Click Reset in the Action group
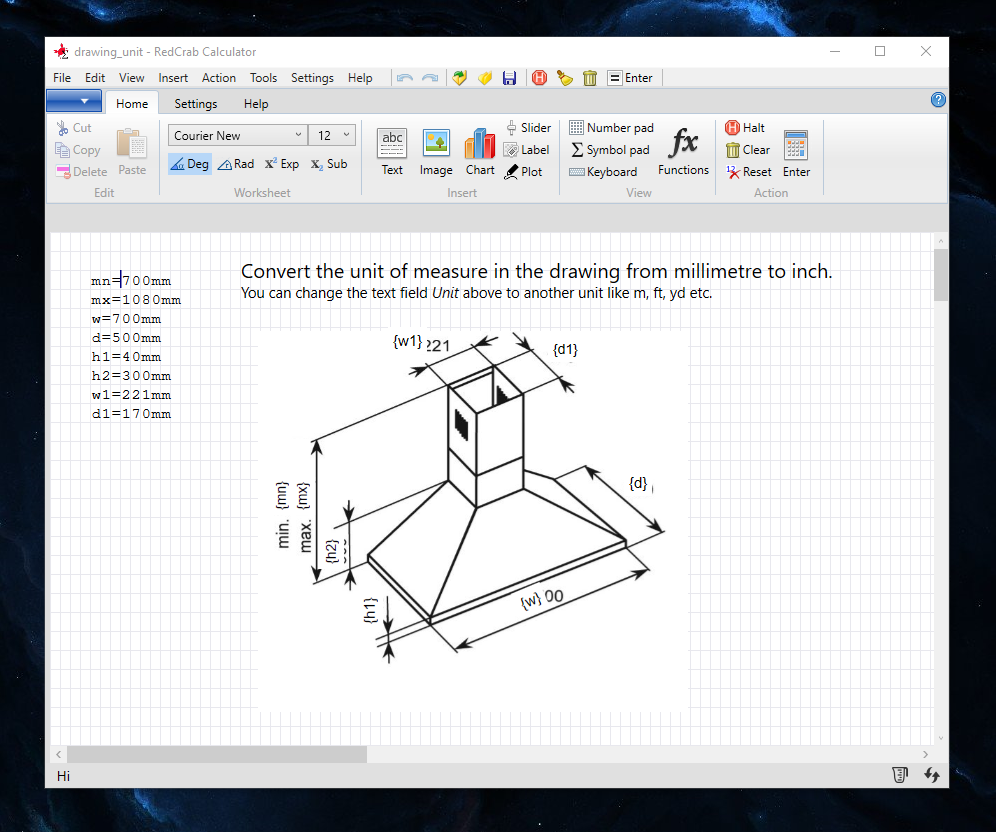The image size is (996, 832). pos(749,172)
